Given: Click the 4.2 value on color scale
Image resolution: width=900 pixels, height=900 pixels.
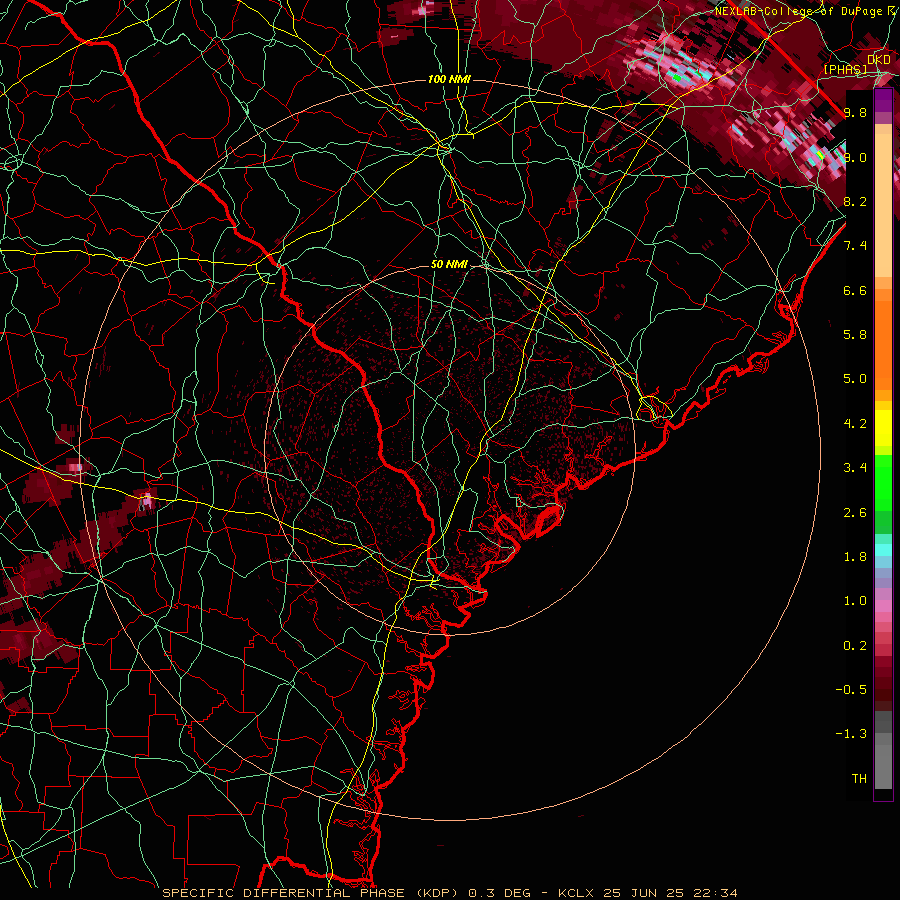Looking at the screenshot, I should pos(855,424).
